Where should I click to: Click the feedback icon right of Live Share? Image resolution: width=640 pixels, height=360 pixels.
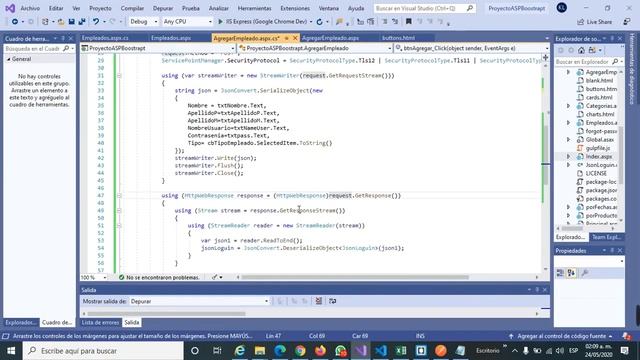pyautogui.click(x=627, y=22)
